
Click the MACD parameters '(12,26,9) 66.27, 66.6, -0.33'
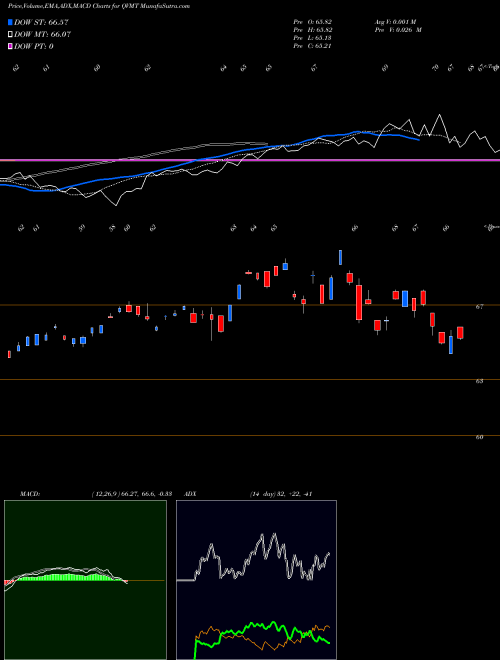pos(132,494)
